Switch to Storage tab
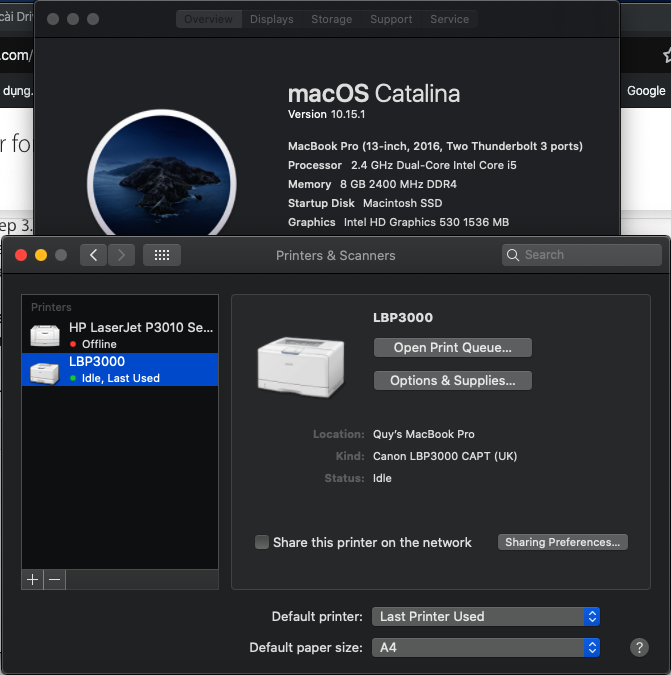Image resolution: width=671 pixels, height=675 pixels. pos(331,19)
